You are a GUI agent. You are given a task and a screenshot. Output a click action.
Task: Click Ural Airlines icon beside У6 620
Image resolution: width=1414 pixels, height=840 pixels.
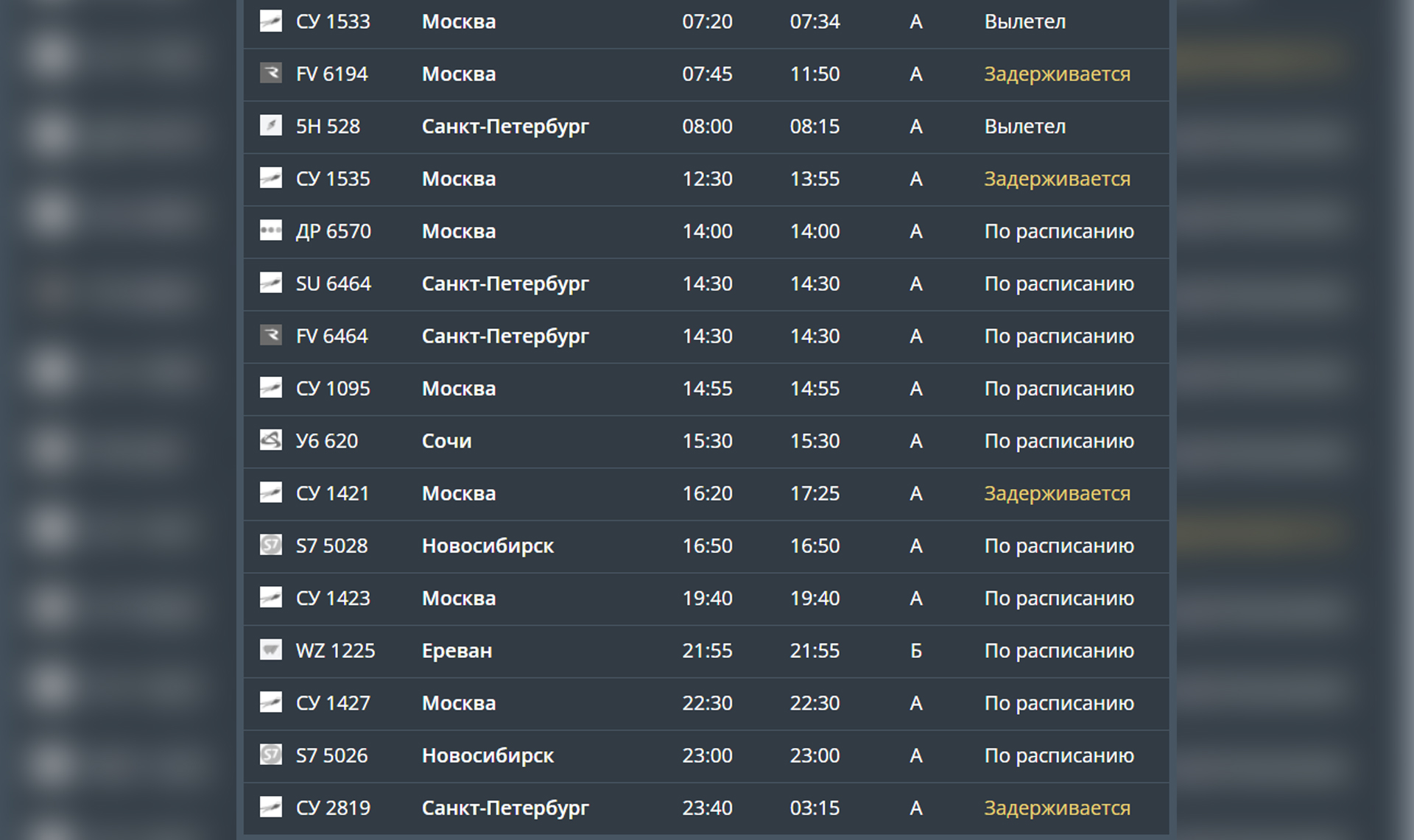(x=270, y=440)
